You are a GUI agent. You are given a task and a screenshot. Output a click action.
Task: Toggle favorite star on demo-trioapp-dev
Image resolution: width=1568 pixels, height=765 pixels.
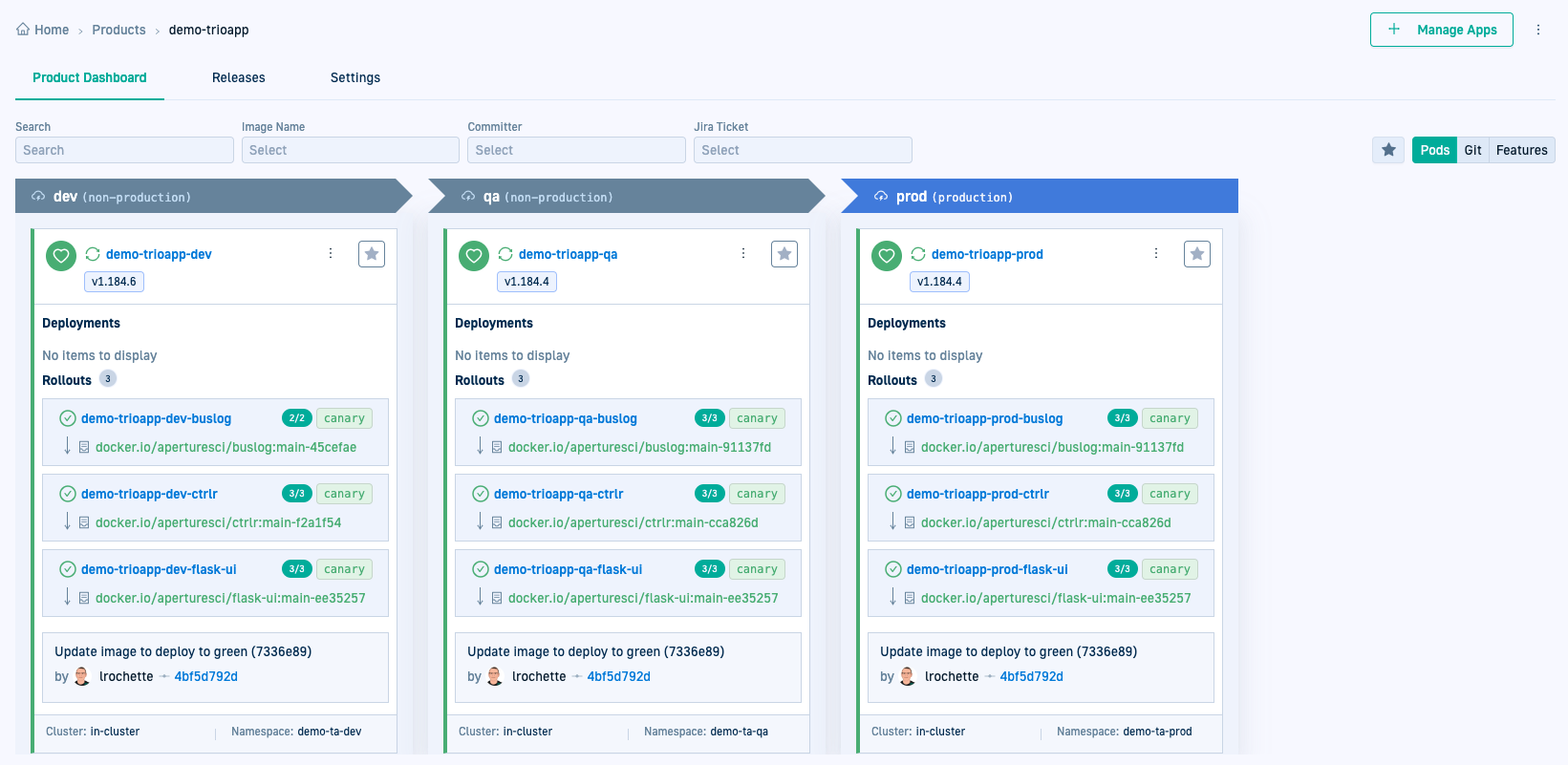372,254
